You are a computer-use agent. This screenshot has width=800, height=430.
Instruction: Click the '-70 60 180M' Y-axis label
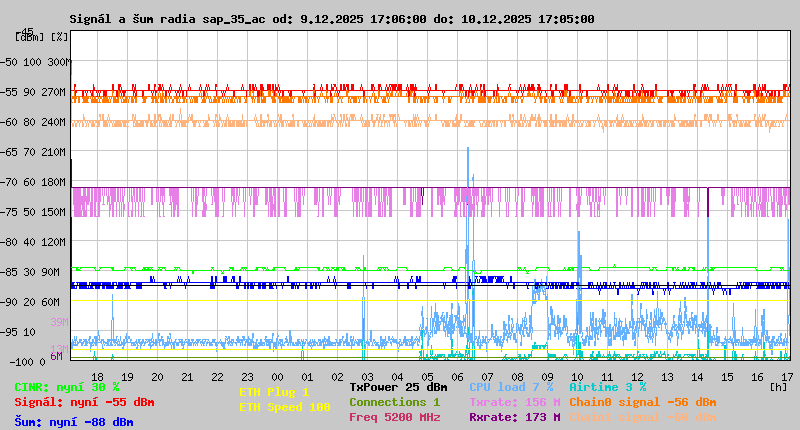coord(39,182)
